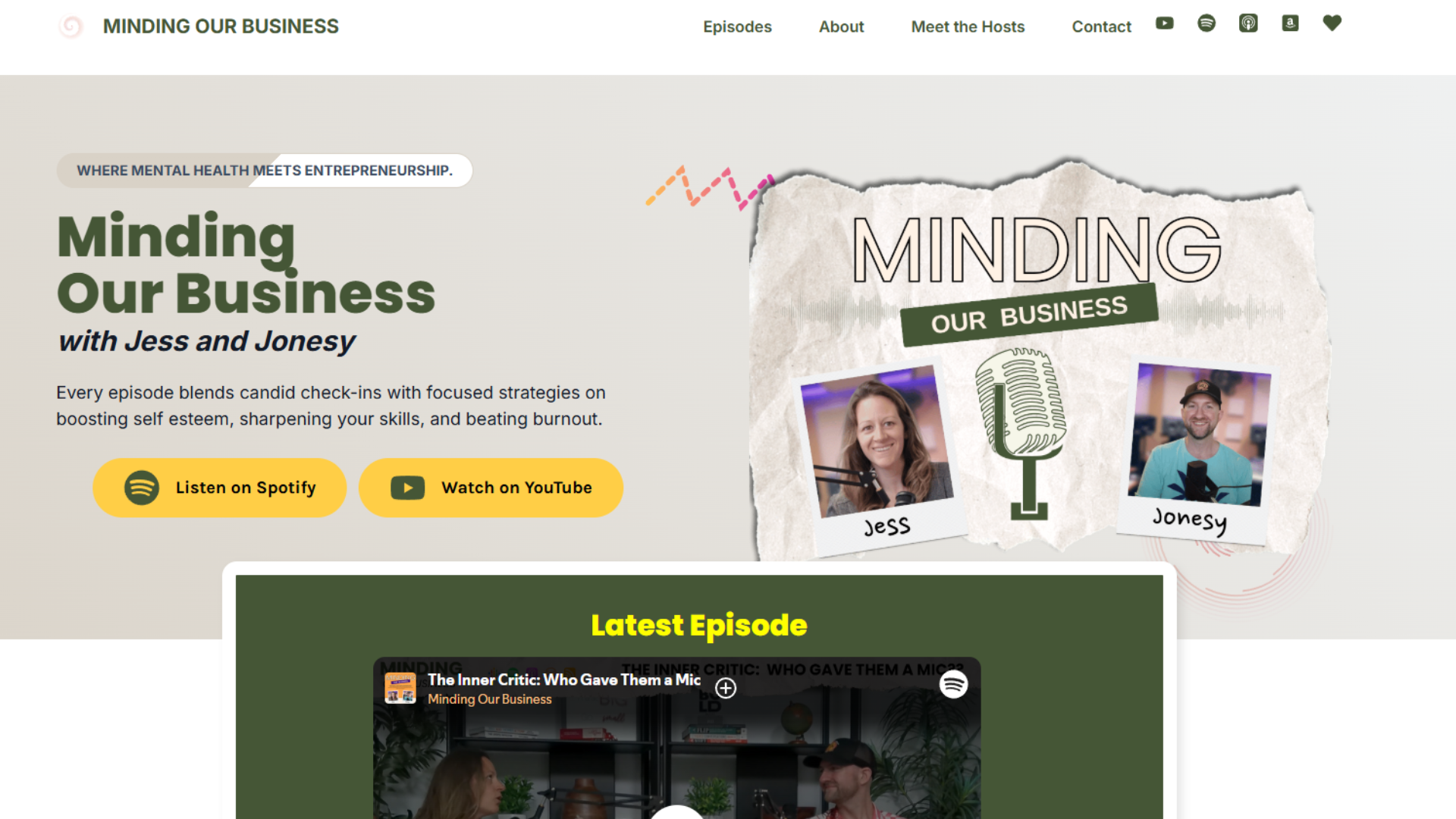Open the Contact page link
The width and height of the screenshot is (1456, 819).
[x=1101, y=27]
